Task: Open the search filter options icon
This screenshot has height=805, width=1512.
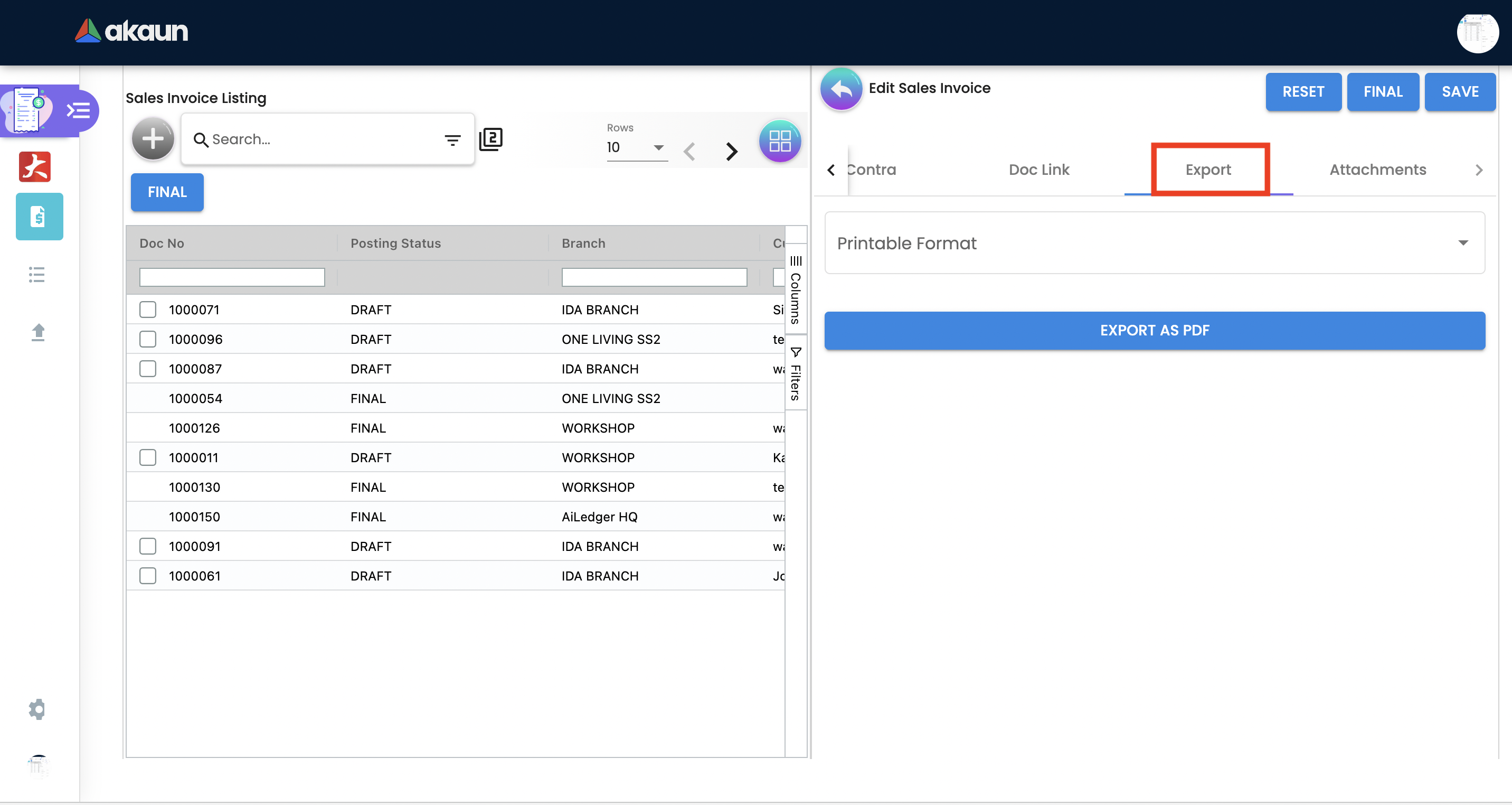Action: click(x=452, y=140)
